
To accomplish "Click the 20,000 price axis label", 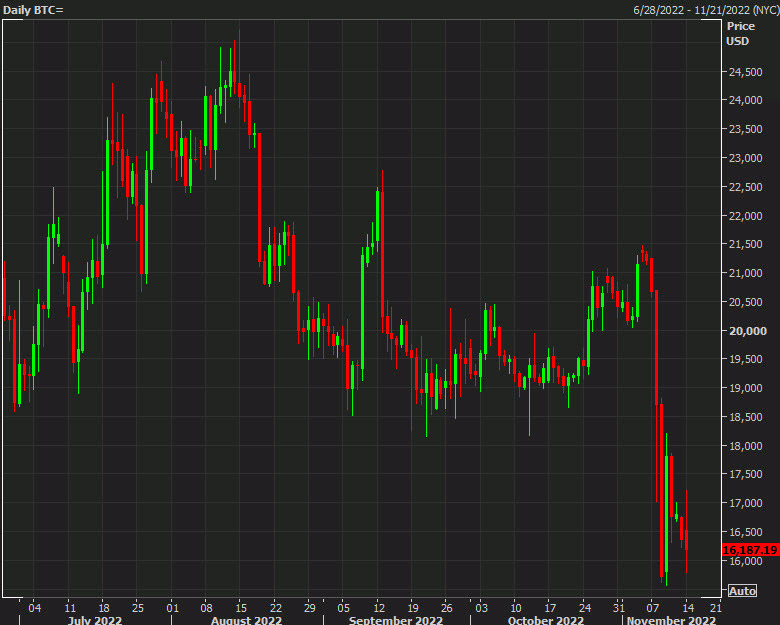I will tap(748, 331).
